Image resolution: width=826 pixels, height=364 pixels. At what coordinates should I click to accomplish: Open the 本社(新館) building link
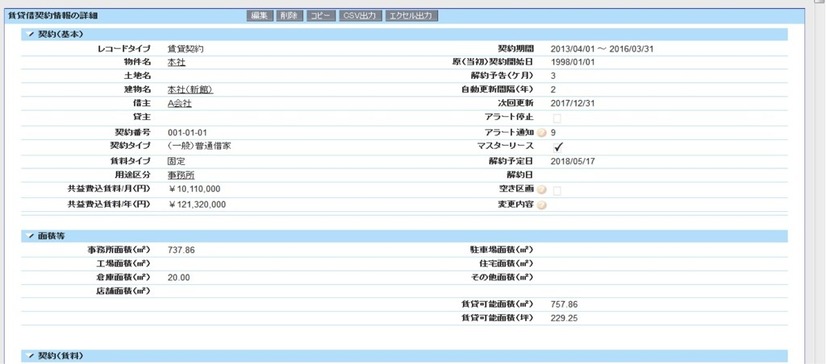coord(190,90)
